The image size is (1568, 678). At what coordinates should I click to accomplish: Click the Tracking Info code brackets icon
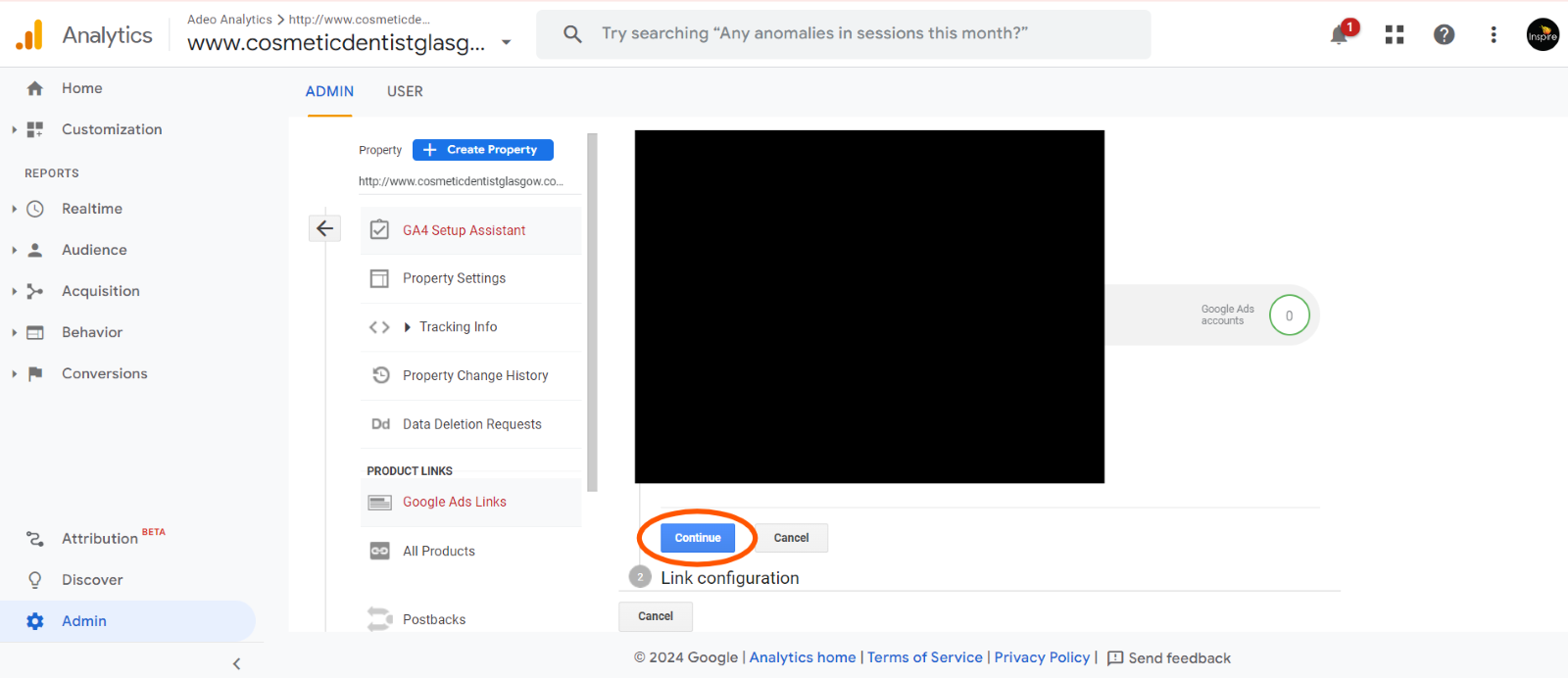[x=379, y=327]
